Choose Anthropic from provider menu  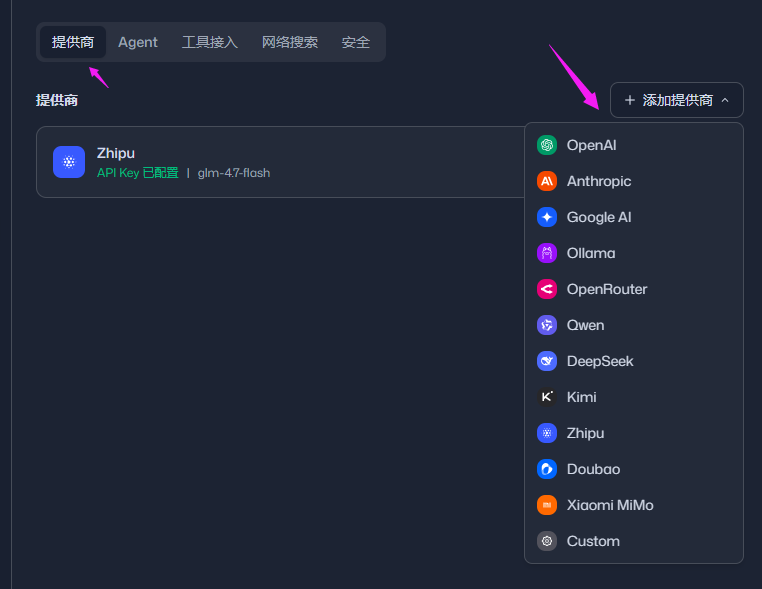tap(634, 181)
